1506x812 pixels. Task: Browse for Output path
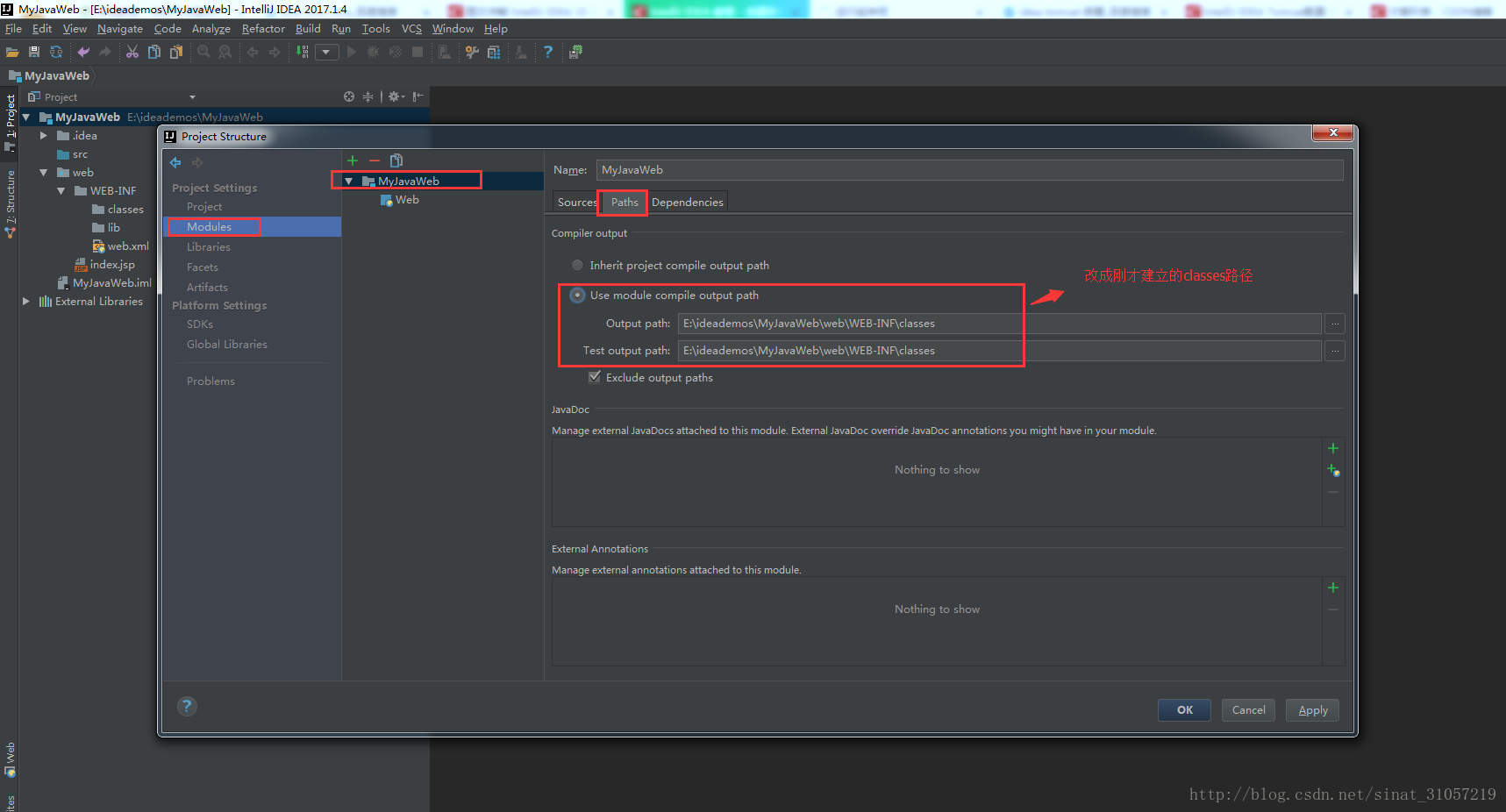[1335, 324]
